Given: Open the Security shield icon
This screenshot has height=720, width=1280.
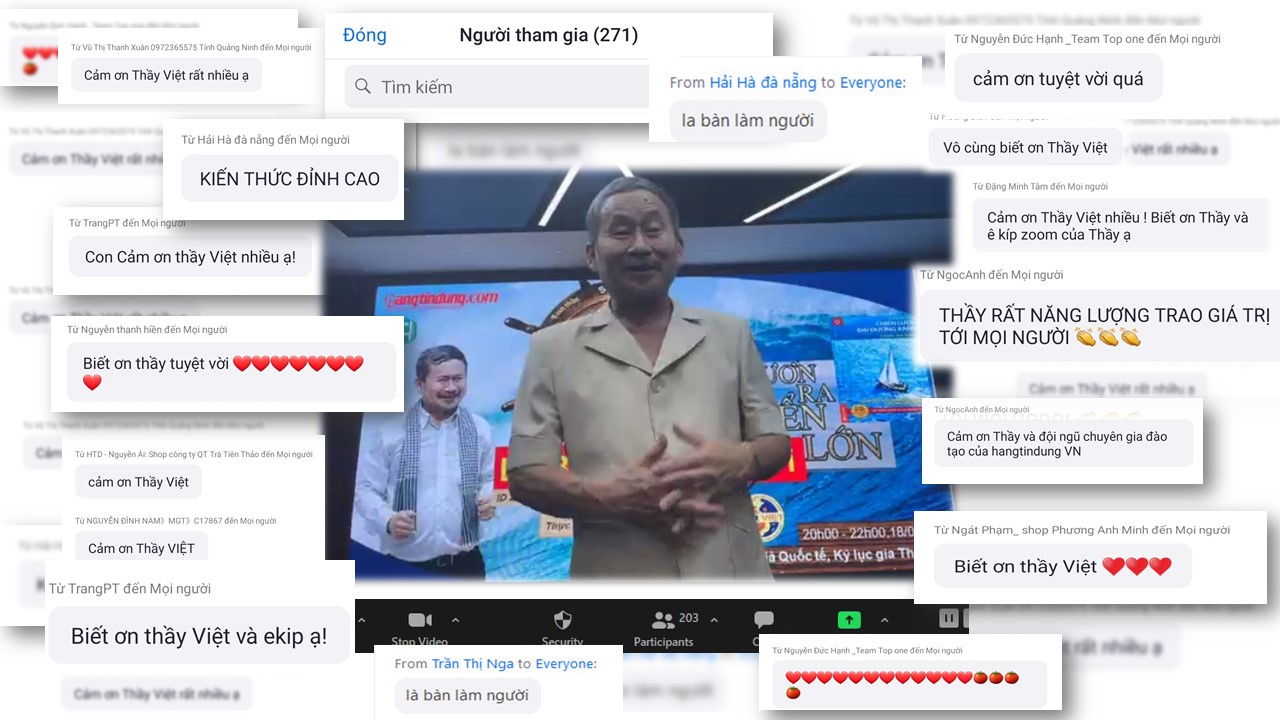Looking at the screenshot, I should tap(563, 620).
